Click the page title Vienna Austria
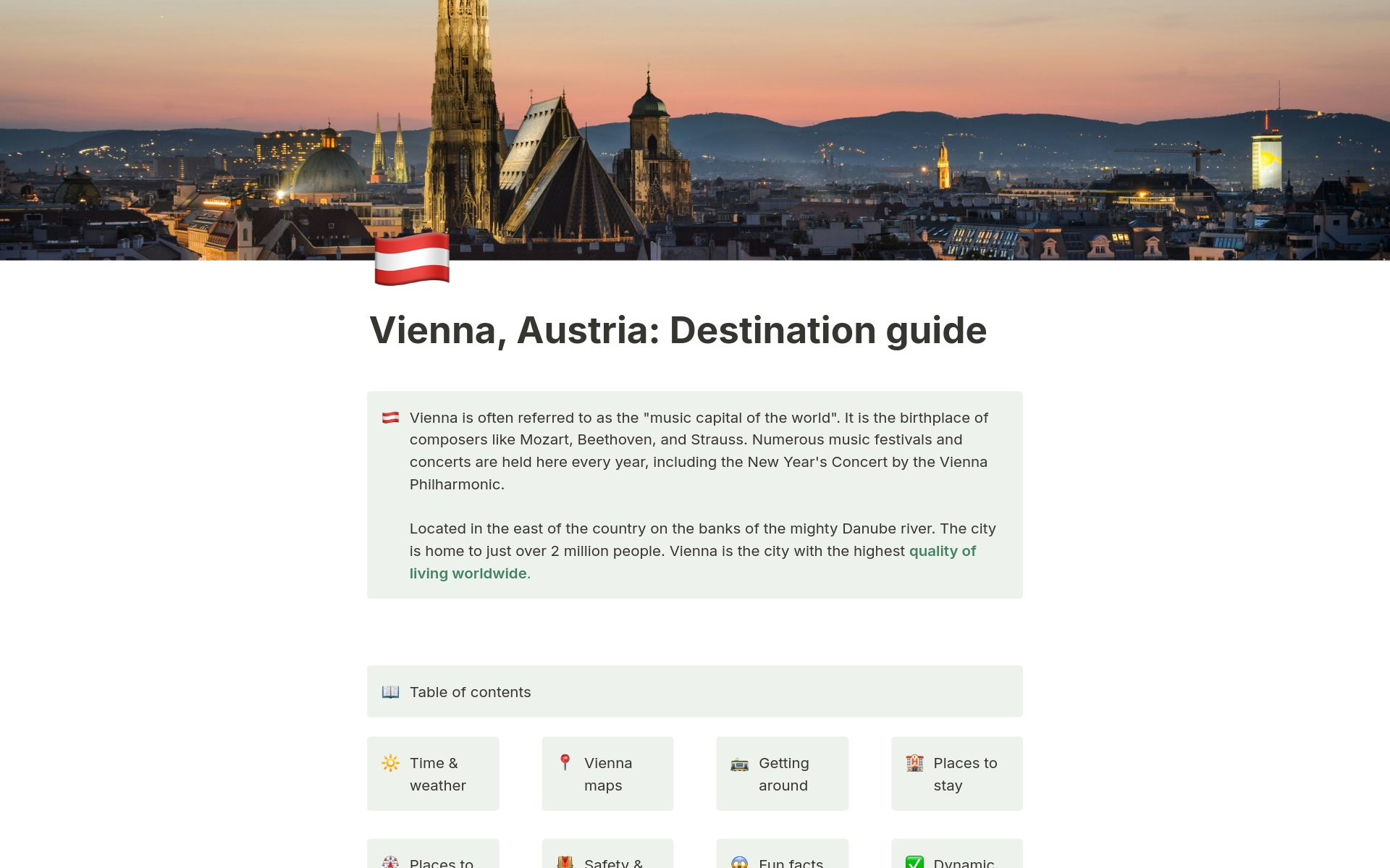The height and width of the screenshot is (868, 1390). pyautogui.click(x=678, y=329)
